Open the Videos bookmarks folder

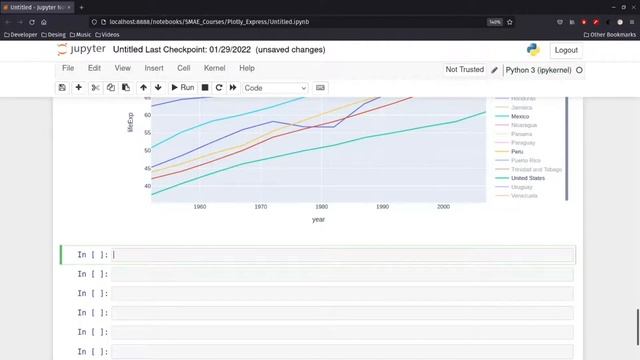click(x=107, y=35)
